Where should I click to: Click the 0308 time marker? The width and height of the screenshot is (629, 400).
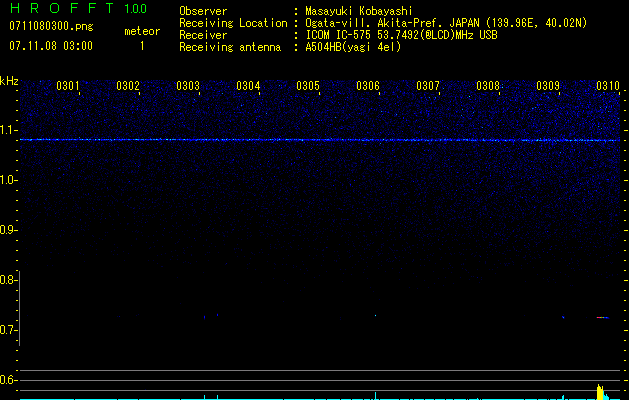point(488,86)
